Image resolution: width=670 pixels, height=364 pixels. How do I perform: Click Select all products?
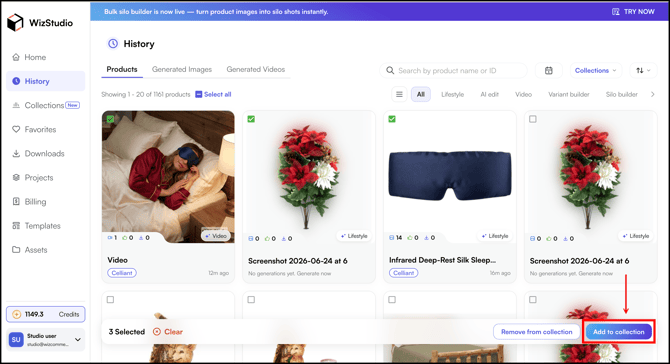(213, 94)
